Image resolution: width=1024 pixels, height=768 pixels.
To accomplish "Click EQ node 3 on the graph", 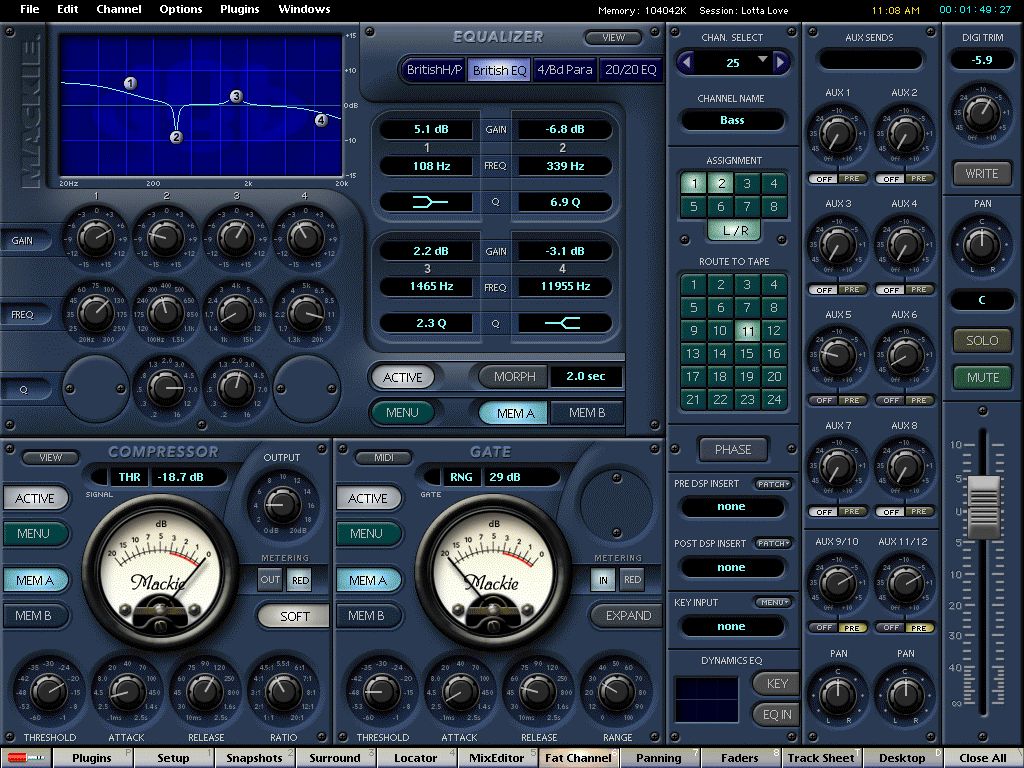I will coord(236,97).
